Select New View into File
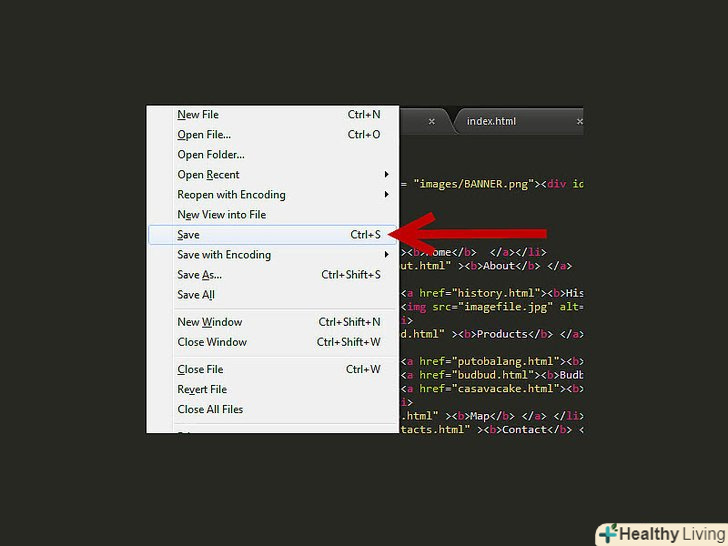Screen dimensions: 728x546 [273, 214]
